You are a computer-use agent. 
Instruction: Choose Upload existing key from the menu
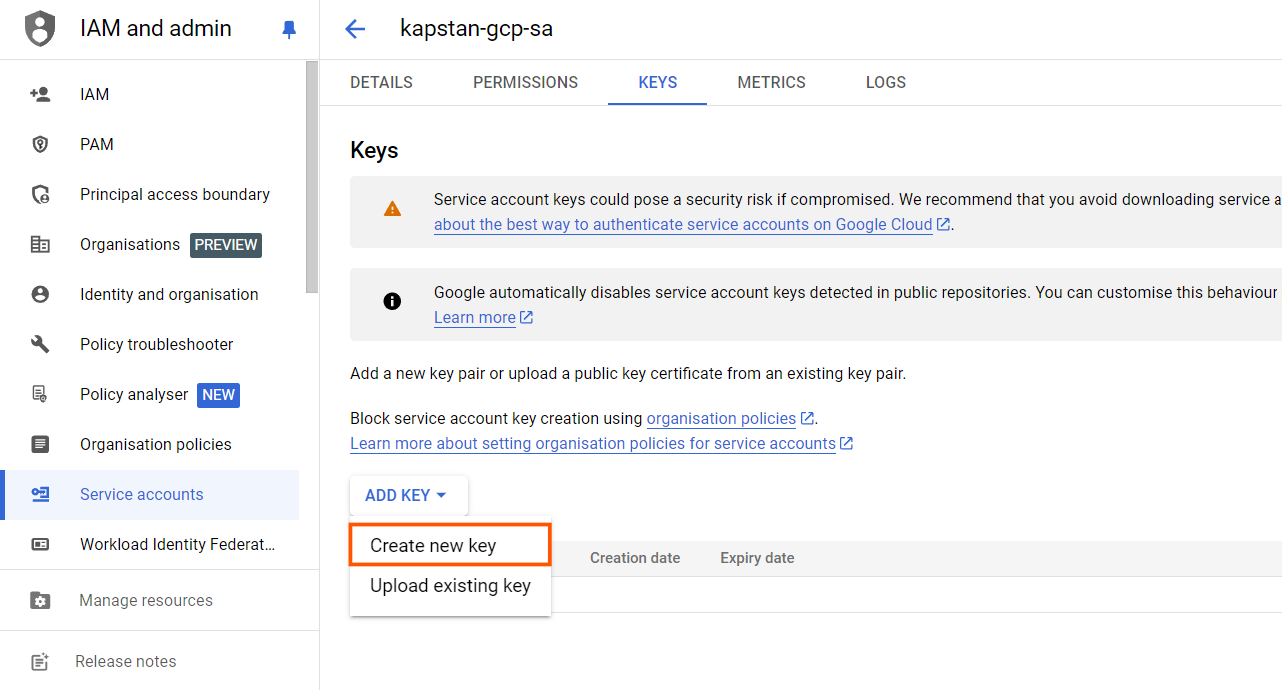pyautogui.click(x=450, y=586)
